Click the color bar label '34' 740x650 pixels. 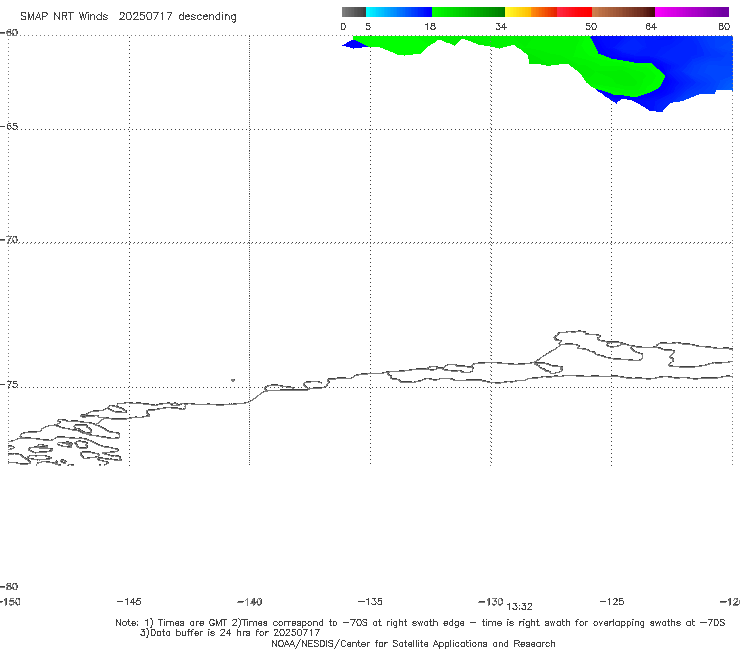point(501,26)
